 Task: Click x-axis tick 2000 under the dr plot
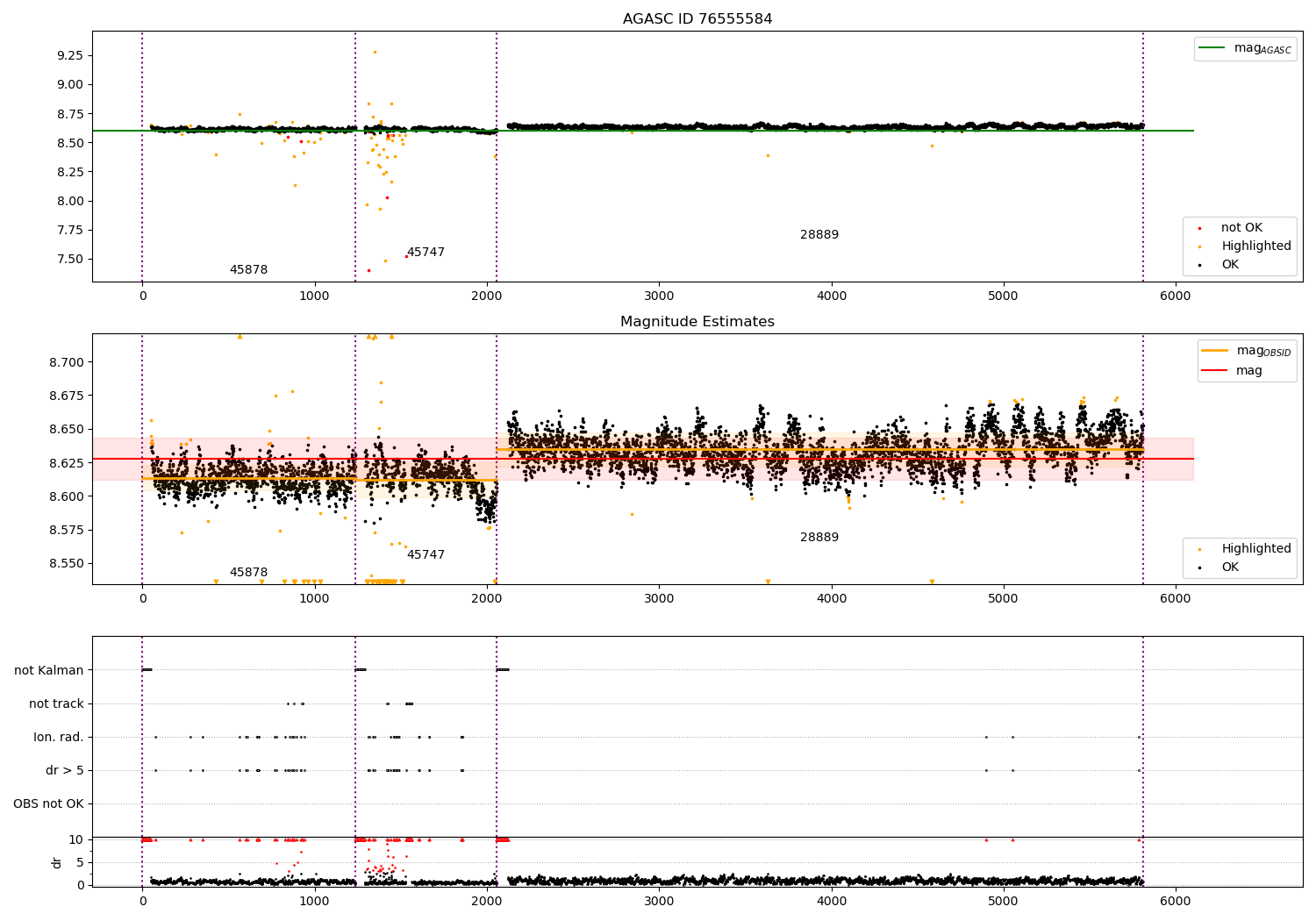(x=487, y=901)
